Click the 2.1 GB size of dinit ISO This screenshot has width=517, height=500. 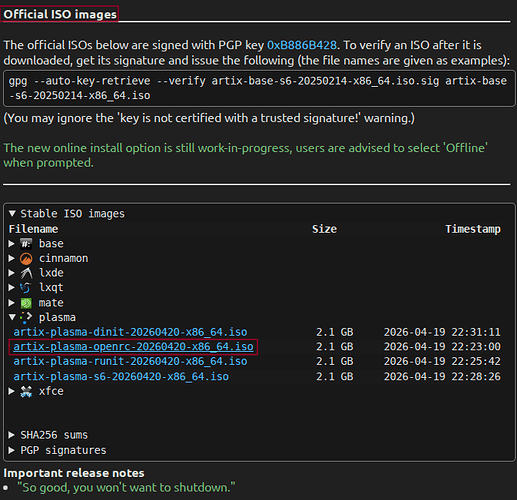335,332
